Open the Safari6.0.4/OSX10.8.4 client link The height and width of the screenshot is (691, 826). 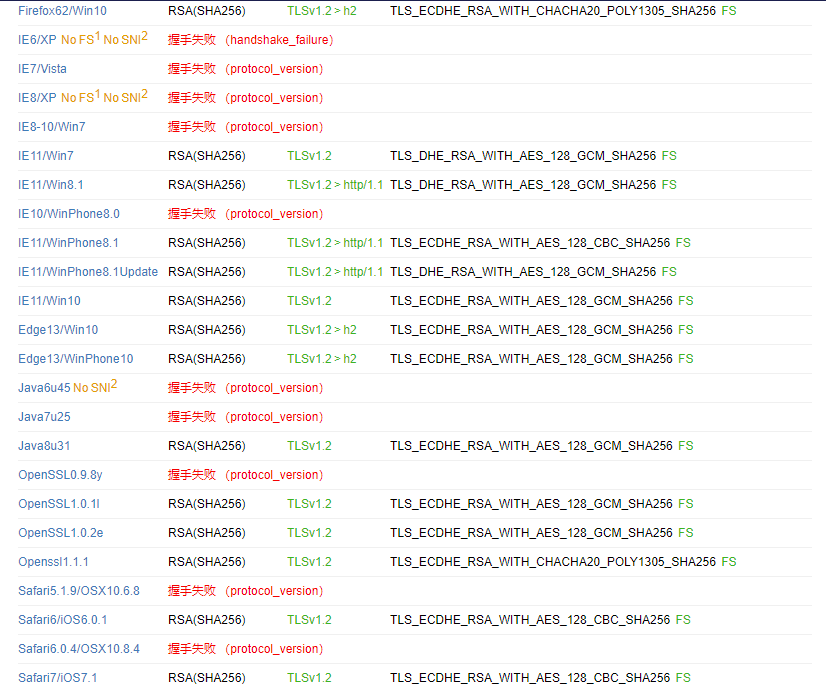point(79,648)
